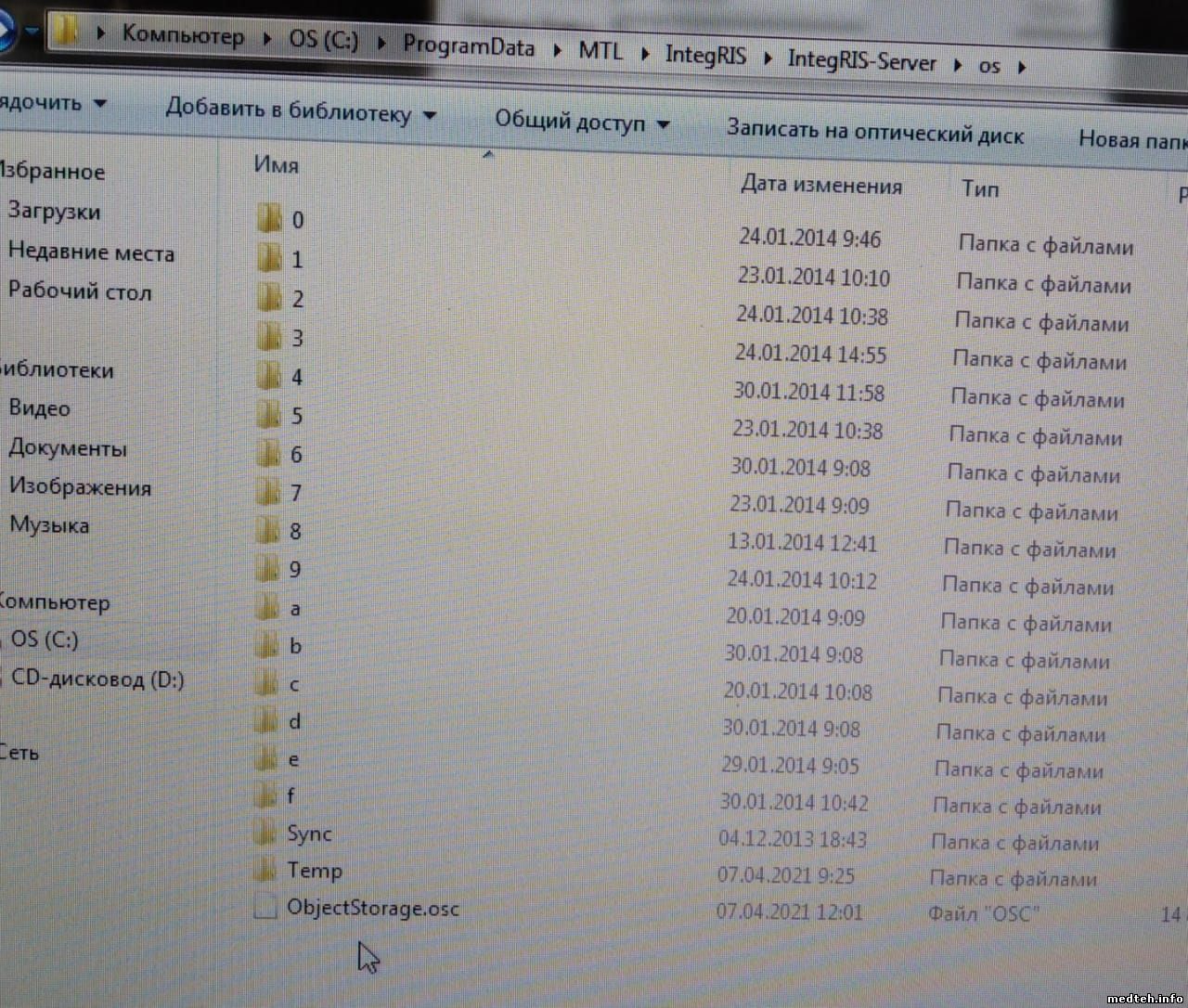Select the folder icon named a
The image size is (1188, 1008).
click(266, 608)
